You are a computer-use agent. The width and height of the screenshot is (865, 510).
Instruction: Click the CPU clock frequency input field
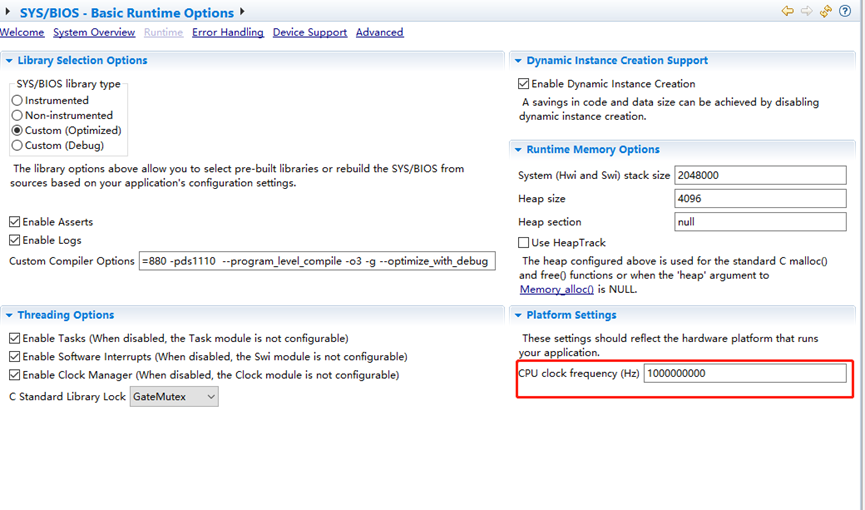pos(744,373)
